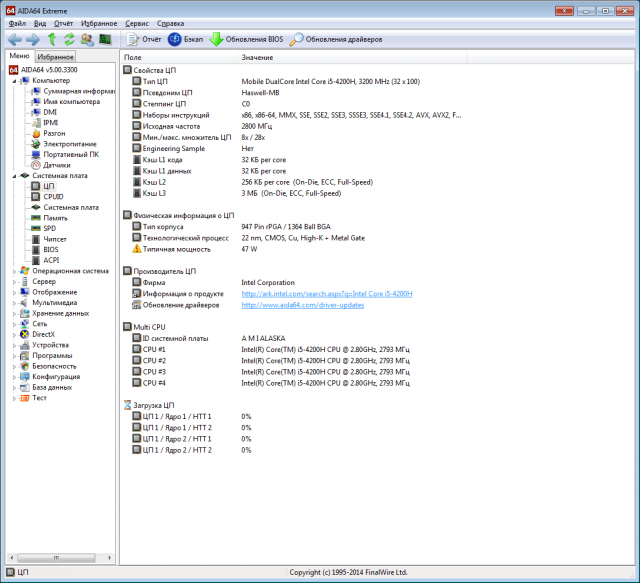640x583 pixels.
Task: Select Имя компьютера tree item
Action: click(x=66, y=102)
